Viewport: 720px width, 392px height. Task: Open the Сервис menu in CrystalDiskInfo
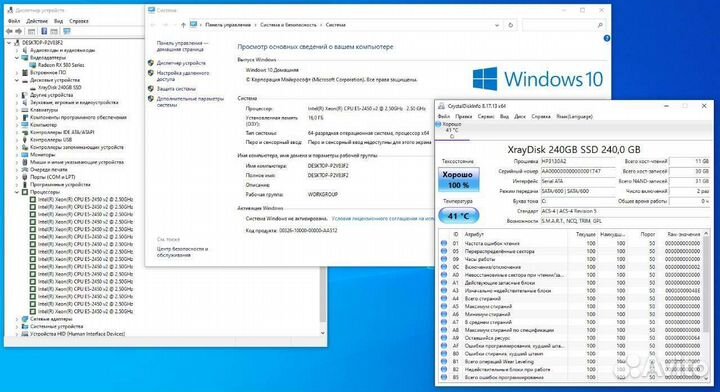486,117
